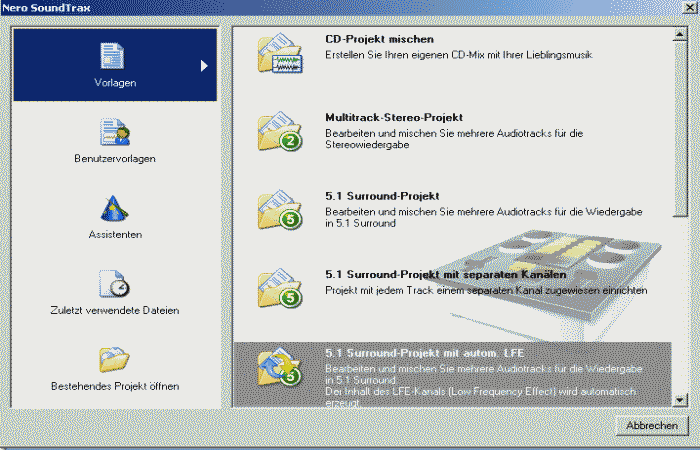Choose the 5.1 Surround-Projekt folder icon

[280, 208]
